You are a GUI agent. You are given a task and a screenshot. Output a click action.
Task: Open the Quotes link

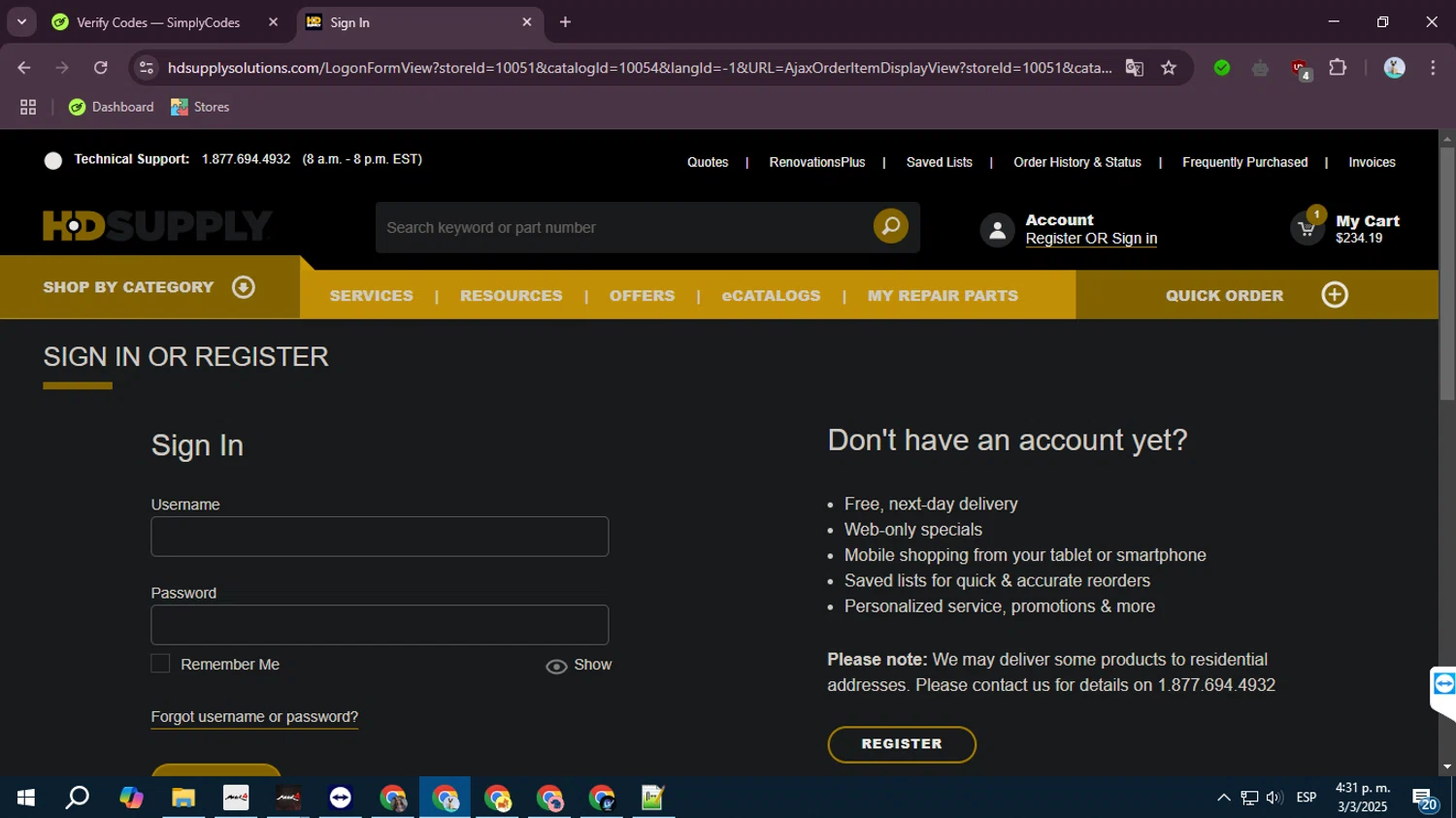pos(708,162)
